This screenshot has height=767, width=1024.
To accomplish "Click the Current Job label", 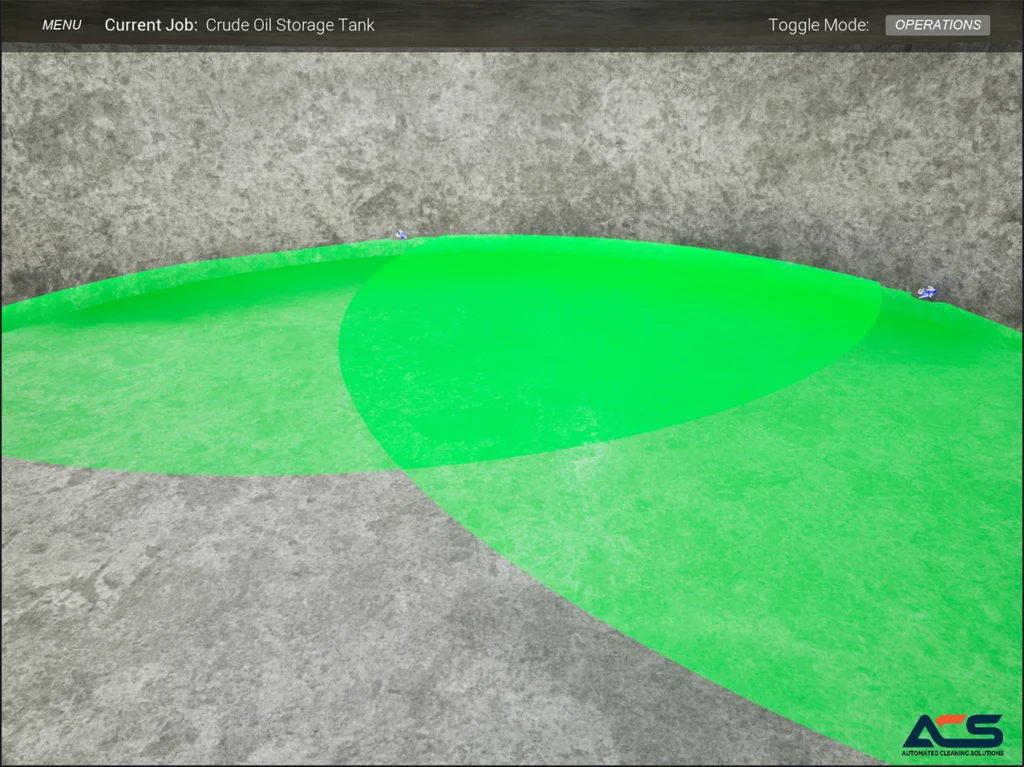I will [151, 25].
